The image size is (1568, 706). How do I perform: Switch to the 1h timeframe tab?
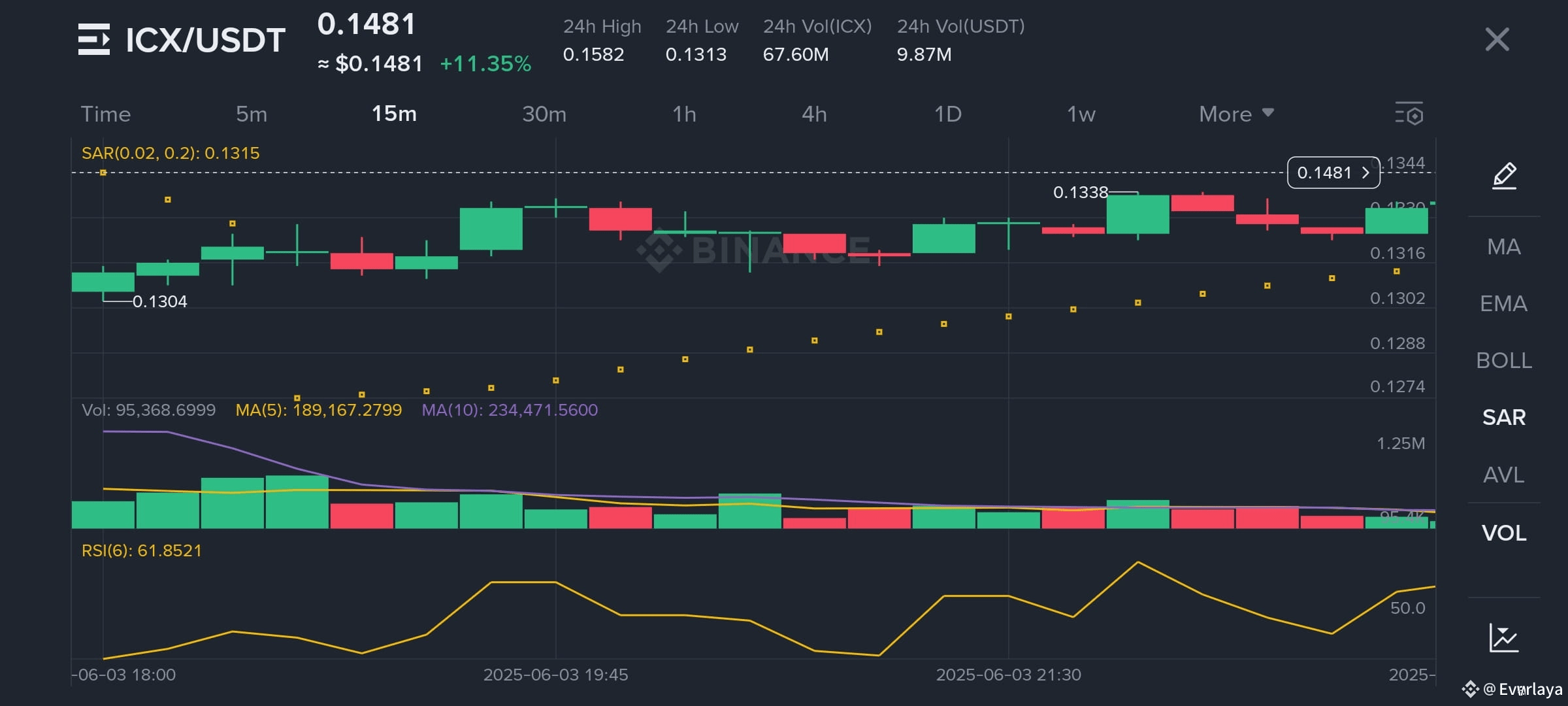[684, 114]
